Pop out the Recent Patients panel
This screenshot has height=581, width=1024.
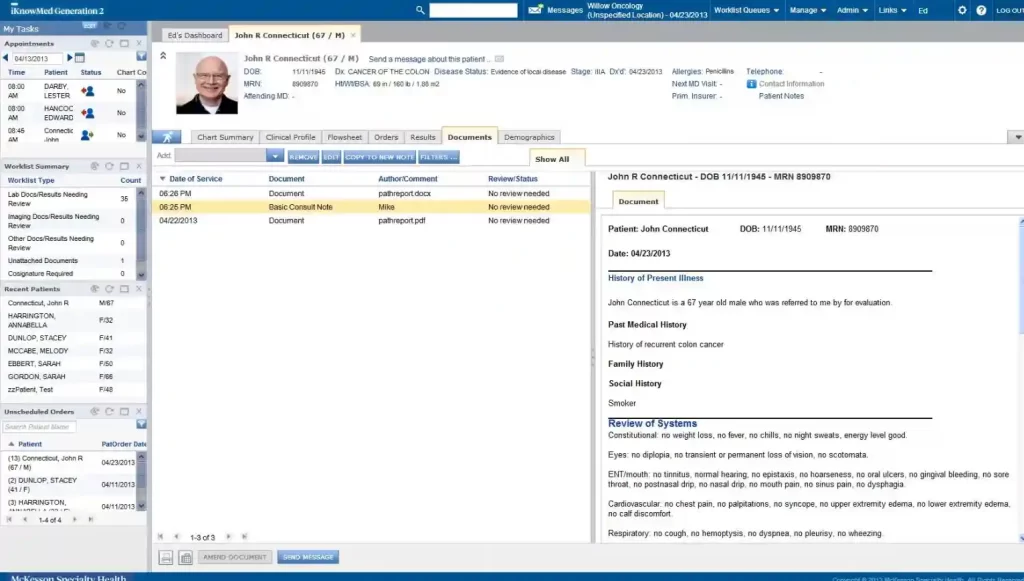click(124, 288)
